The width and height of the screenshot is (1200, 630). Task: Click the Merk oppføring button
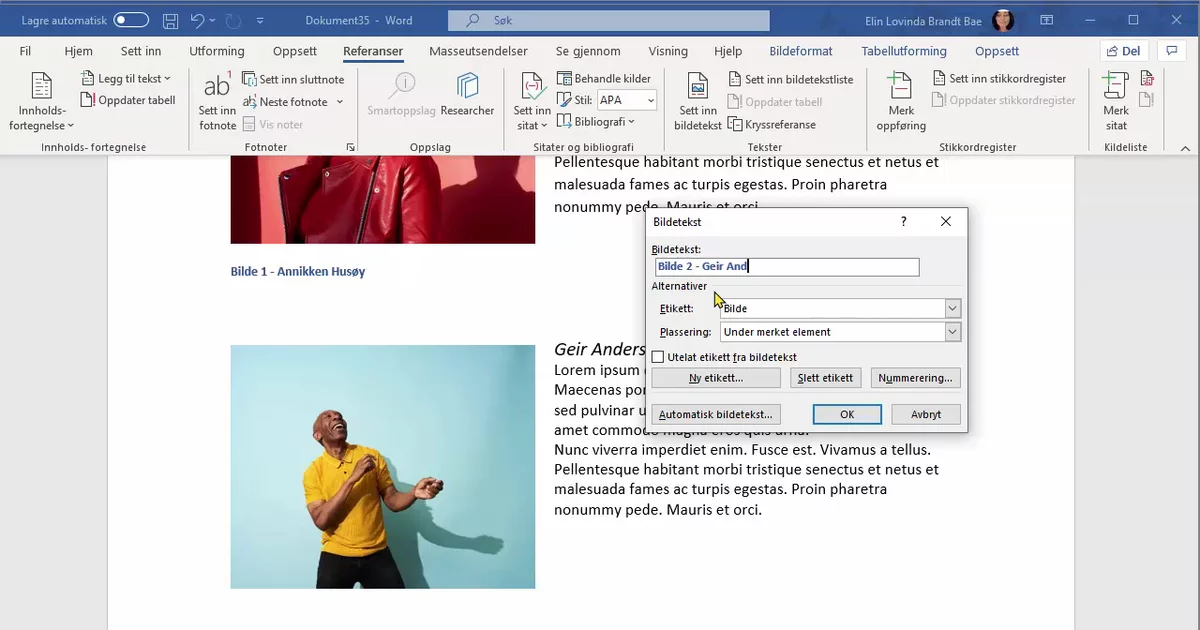[x=901, y=102]
